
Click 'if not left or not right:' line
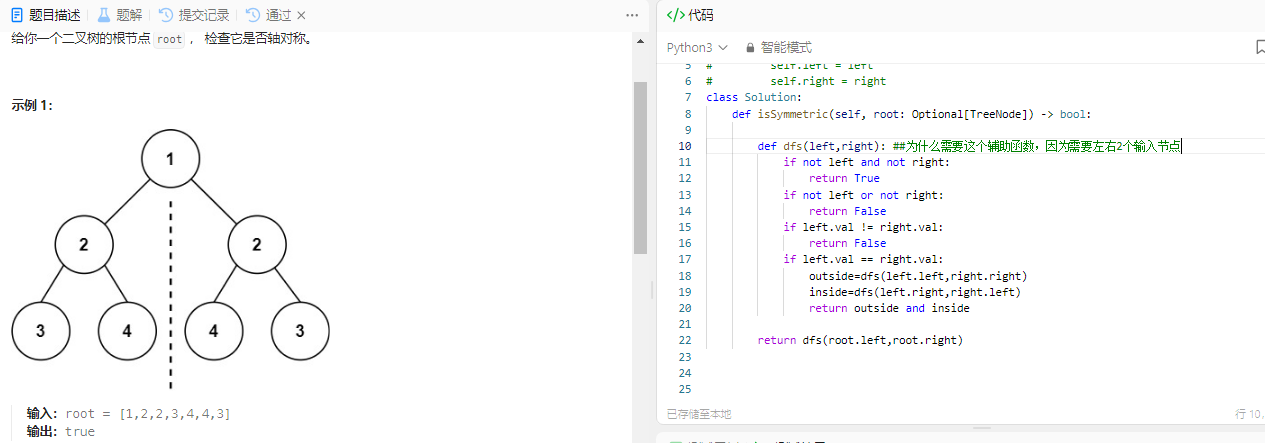(863, 195)
